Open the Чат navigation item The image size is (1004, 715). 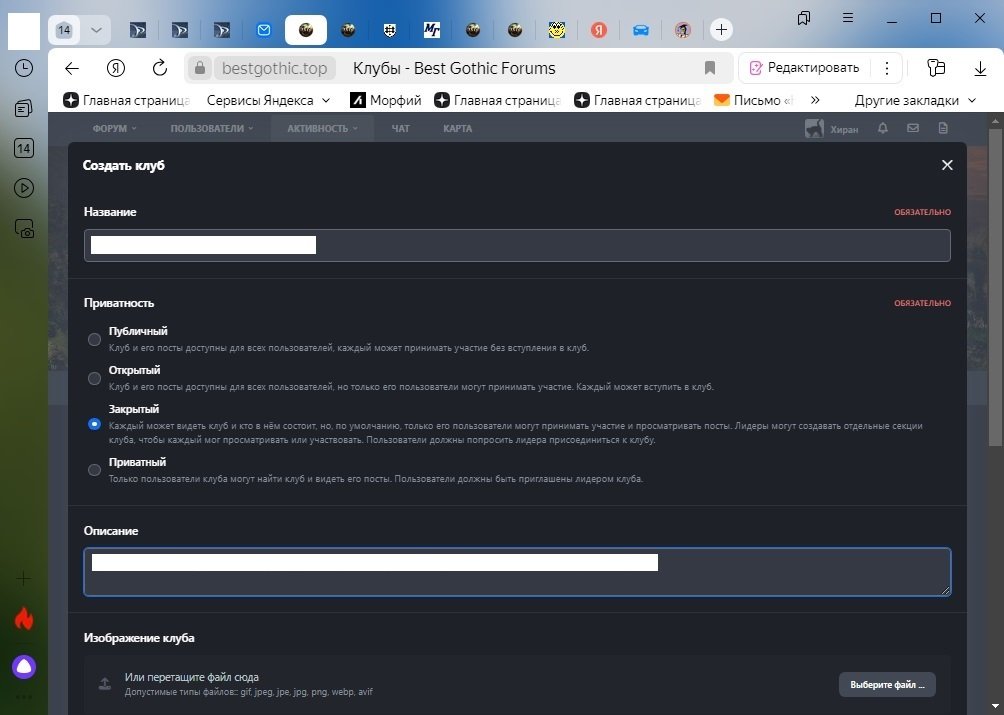tap(401, 129)
